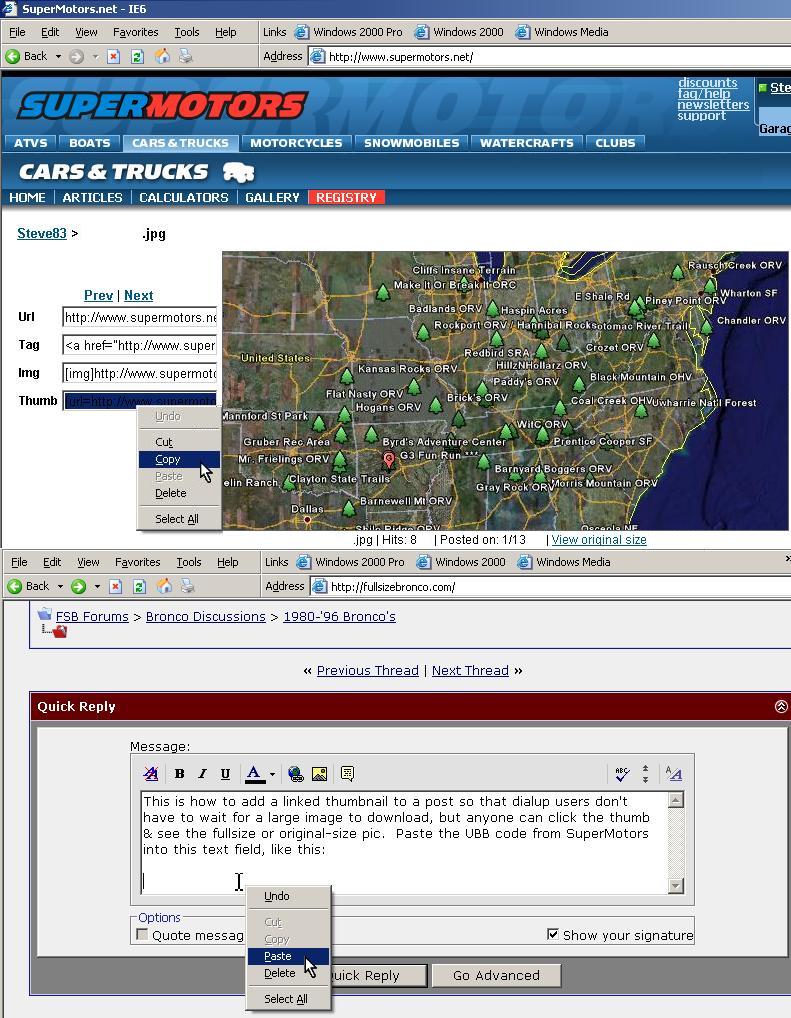The image size is (791, 1018).
Task: Open Forward history dropdown in fullsizebronco window
Action: [97, 586]
